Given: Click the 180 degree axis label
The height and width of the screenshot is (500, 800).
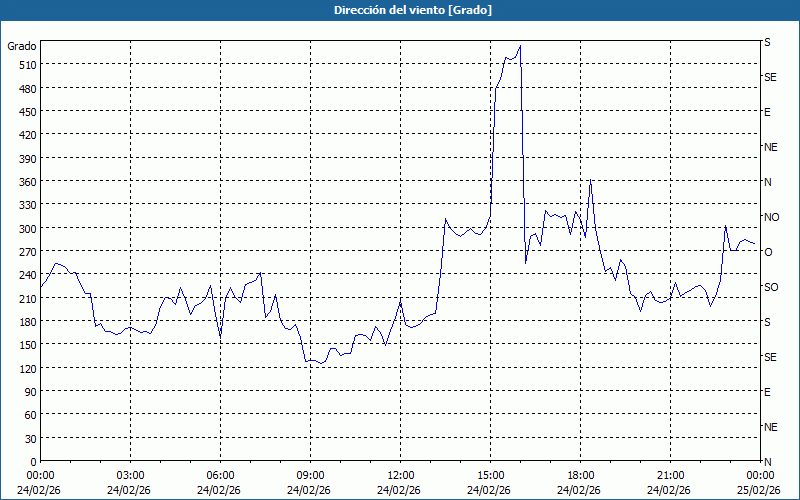Looking at the screenshot, I should tap(22, 322).
